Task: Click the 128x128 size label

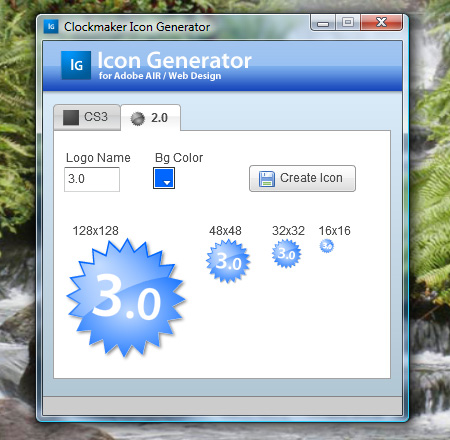Action: coord(96,231)
